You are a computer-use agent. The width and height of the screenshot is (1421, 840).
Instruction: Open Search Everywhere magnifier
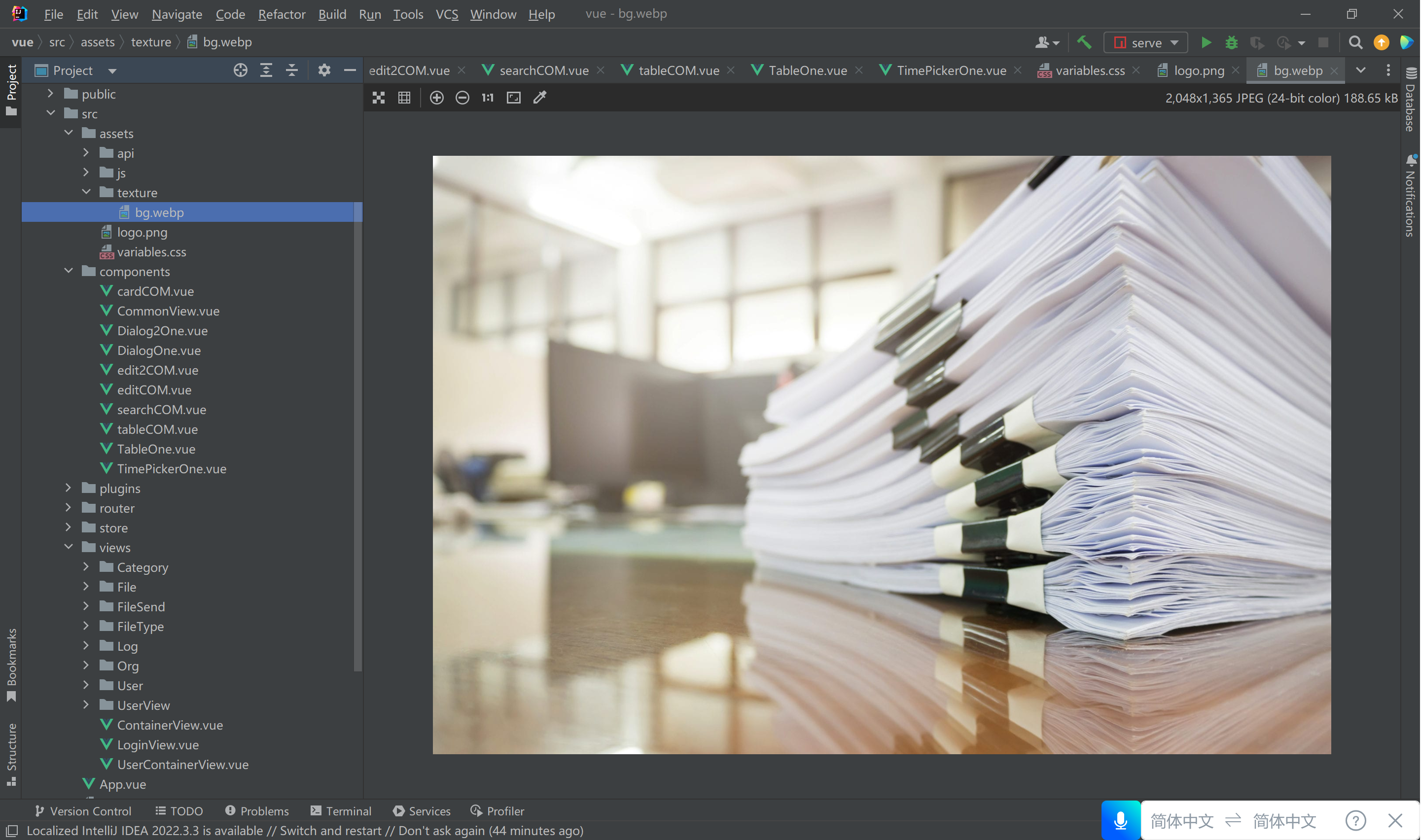click(x=1355, y=42)
